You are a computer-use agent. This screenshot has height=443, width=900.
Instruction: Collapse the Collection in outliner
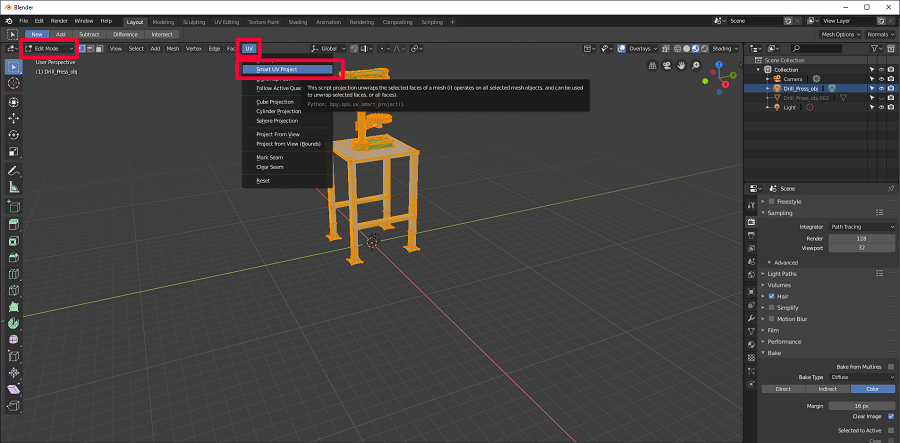(759, 69)
